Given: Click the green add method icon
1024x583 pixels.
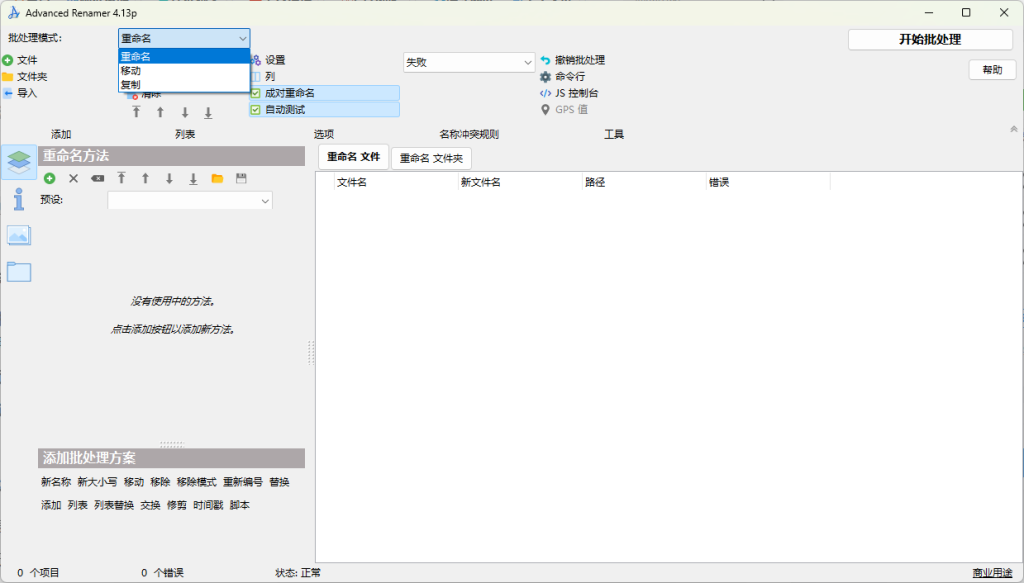Looking at the screenshot, I should point(49,178).
